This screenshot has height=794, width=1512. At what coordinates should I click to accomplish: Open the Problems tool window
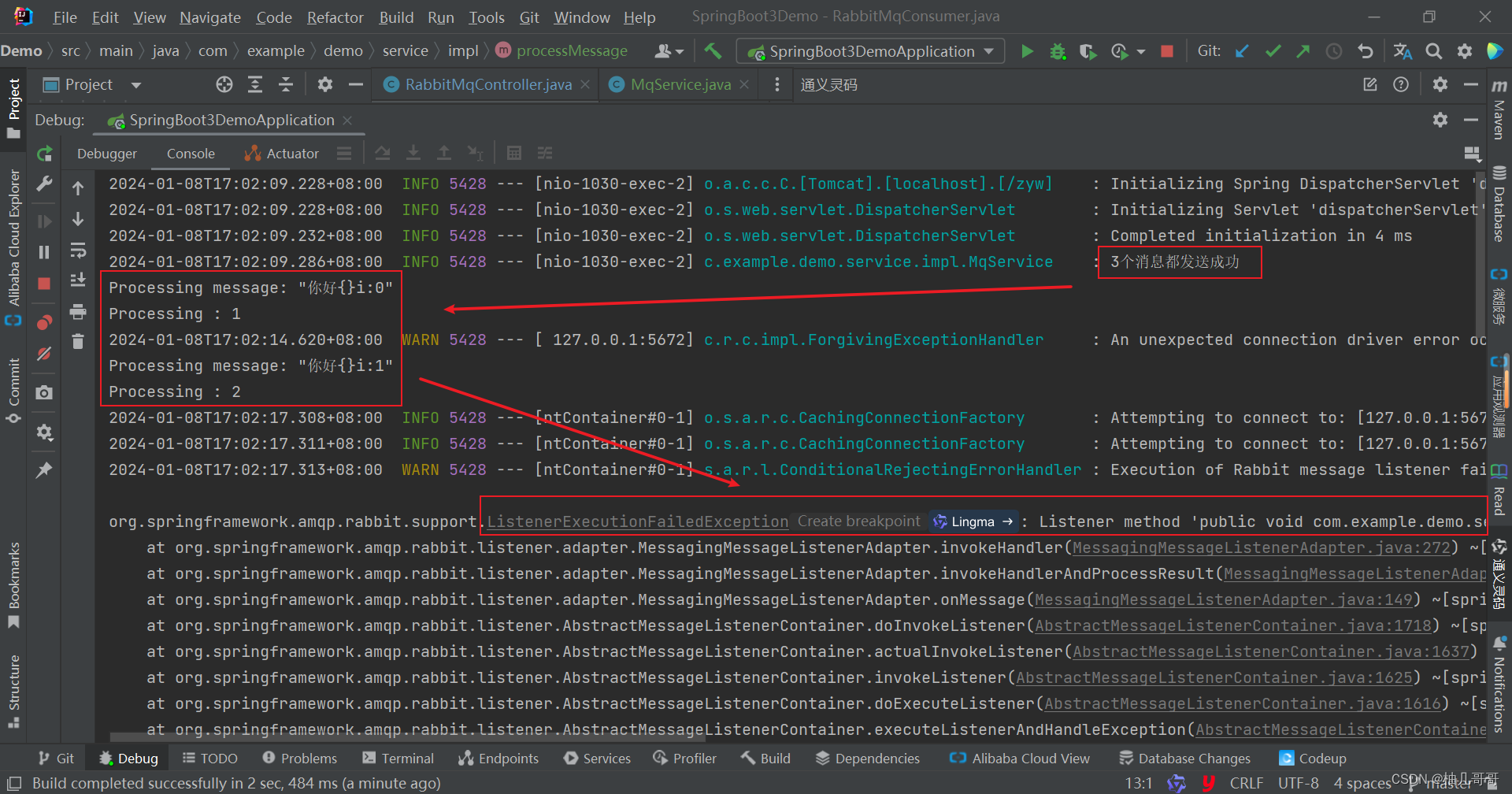pos(299,758)
